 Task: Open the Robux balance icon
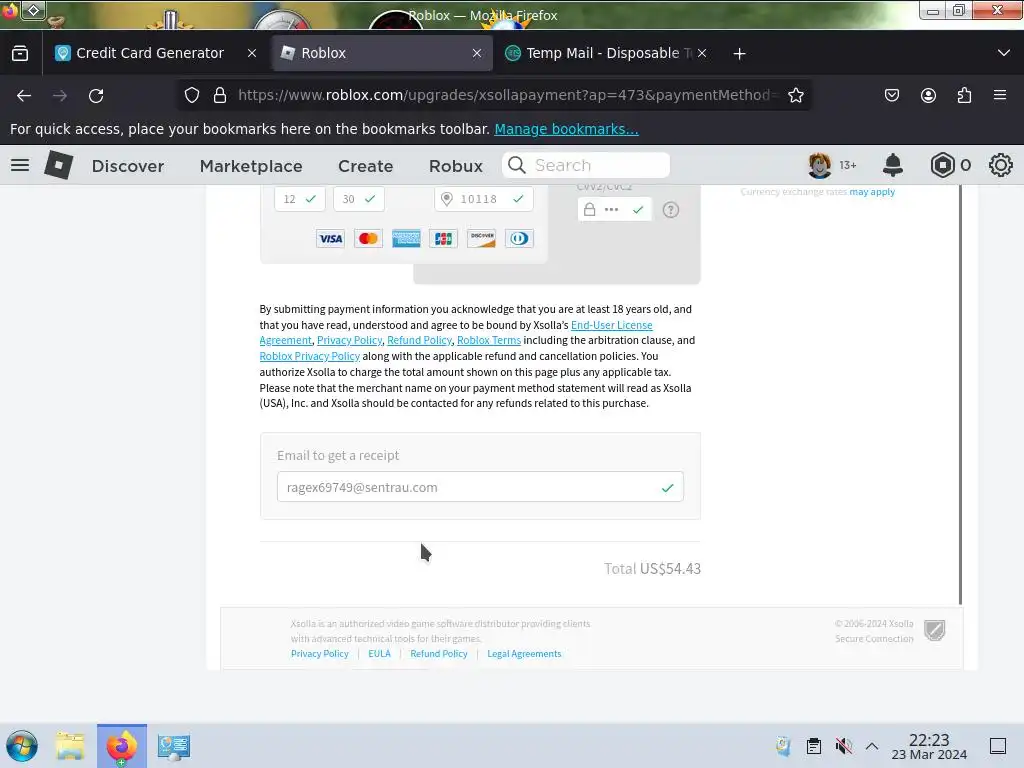pyautogui.click(x=942, y=165)
